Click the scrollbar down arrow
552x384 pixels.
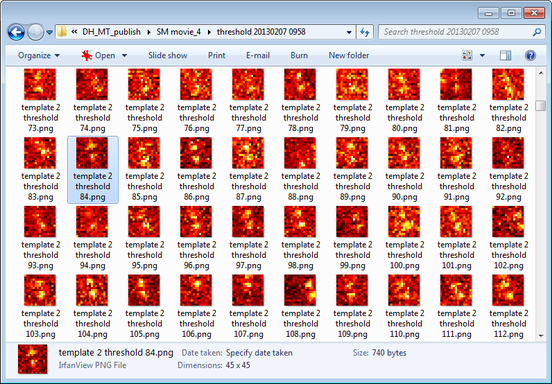click(541, 336)
